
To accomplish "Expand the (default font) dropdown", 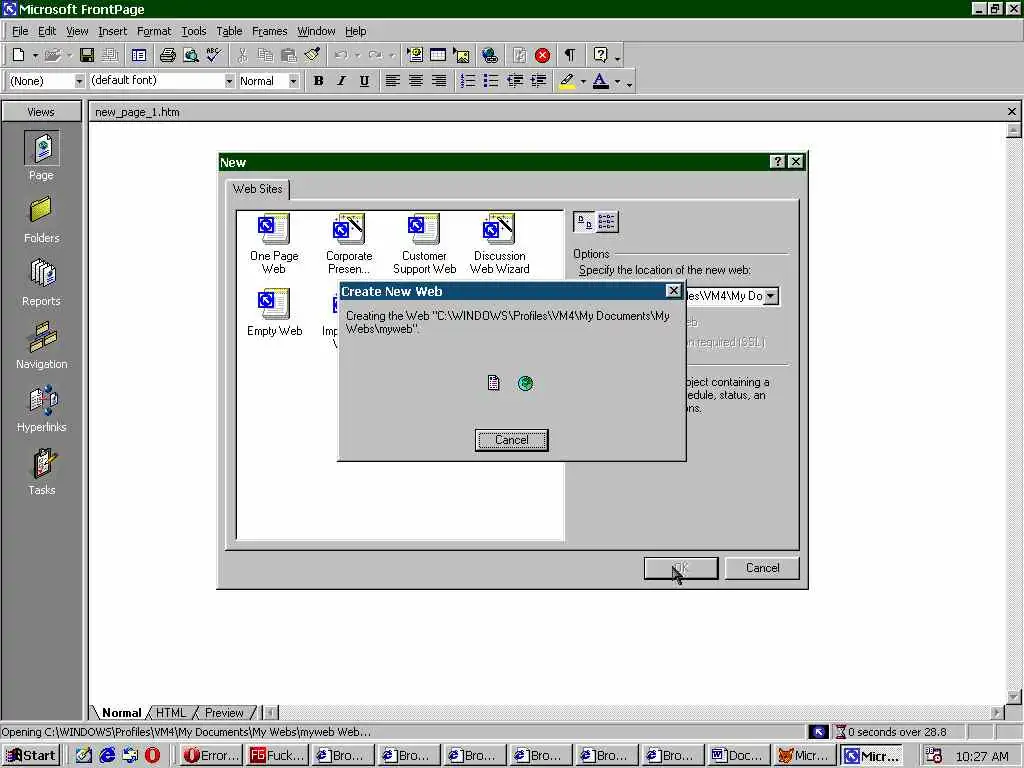I will (229, 81).
